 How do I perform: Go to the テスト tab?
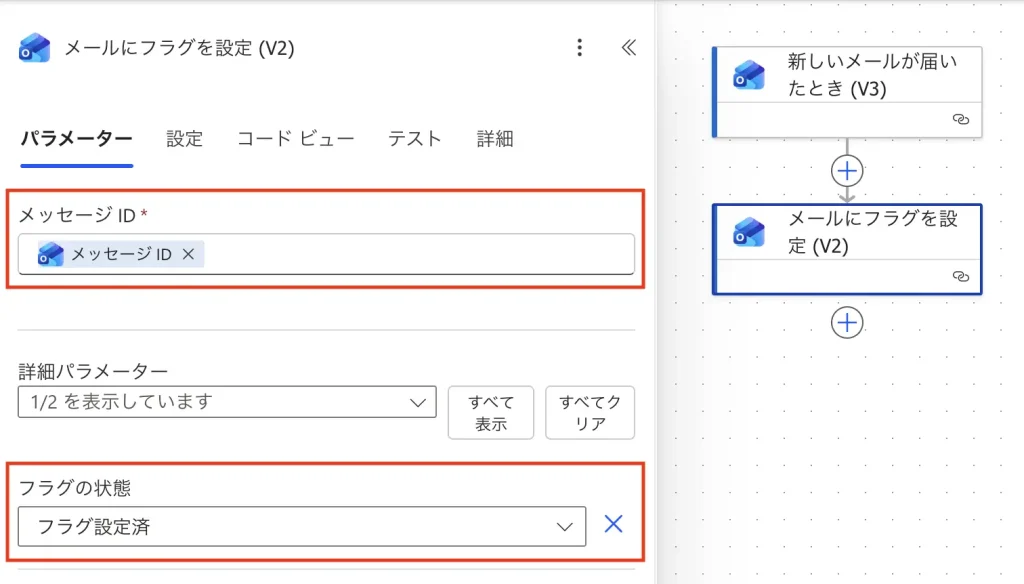415,139
